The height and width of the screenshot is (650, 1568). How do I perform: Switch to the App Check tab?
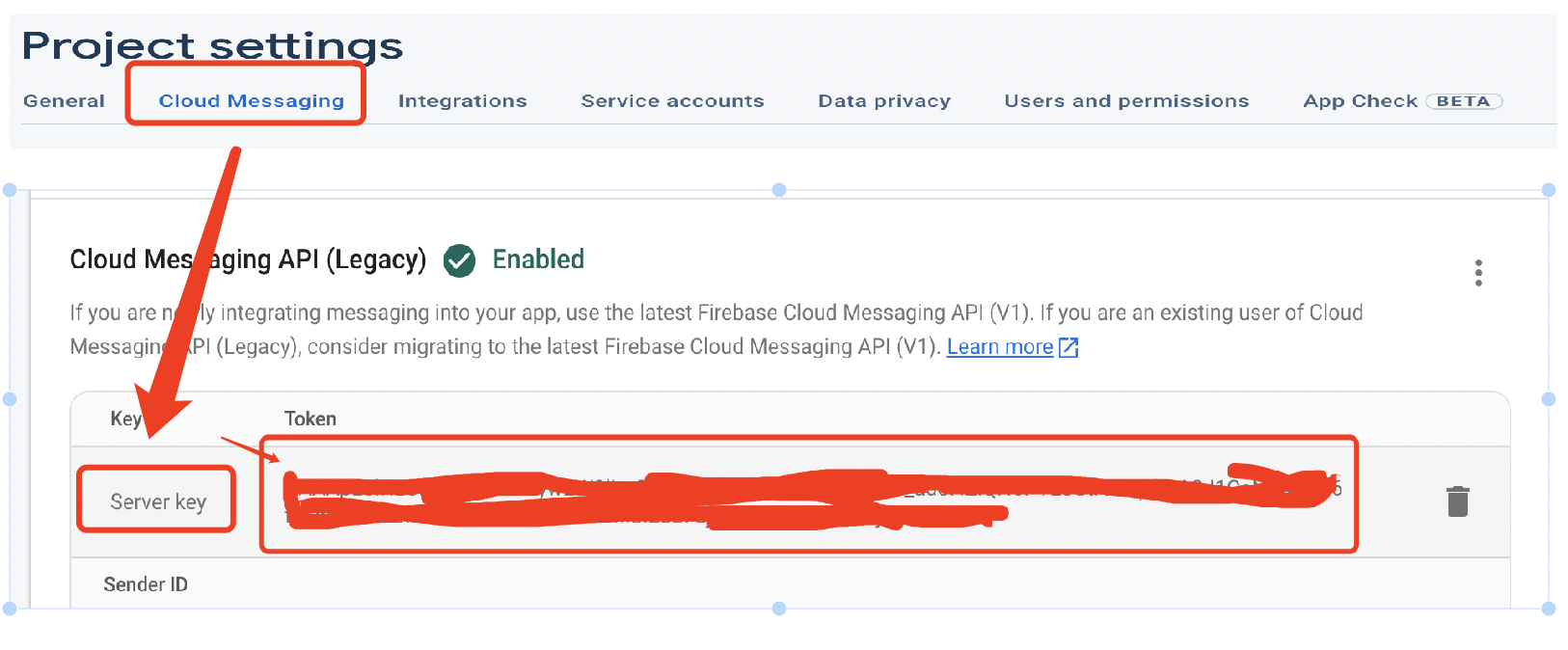click(x=1360, y=101)
